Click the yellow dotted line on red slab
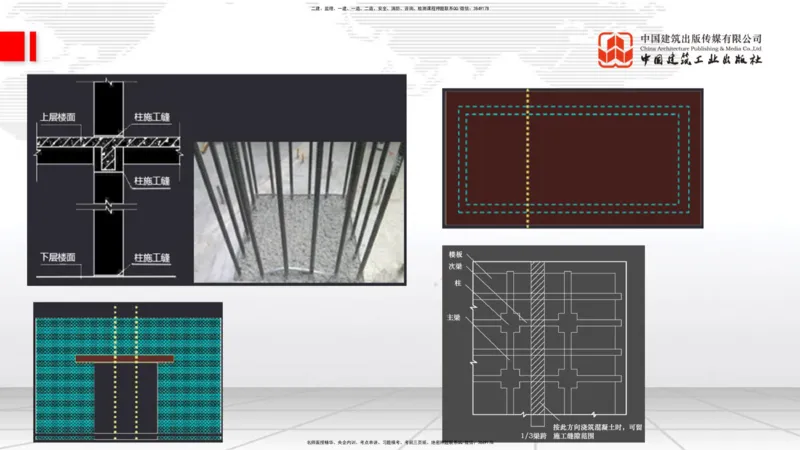This screenshot has width=800, height=450. [527, 160]
